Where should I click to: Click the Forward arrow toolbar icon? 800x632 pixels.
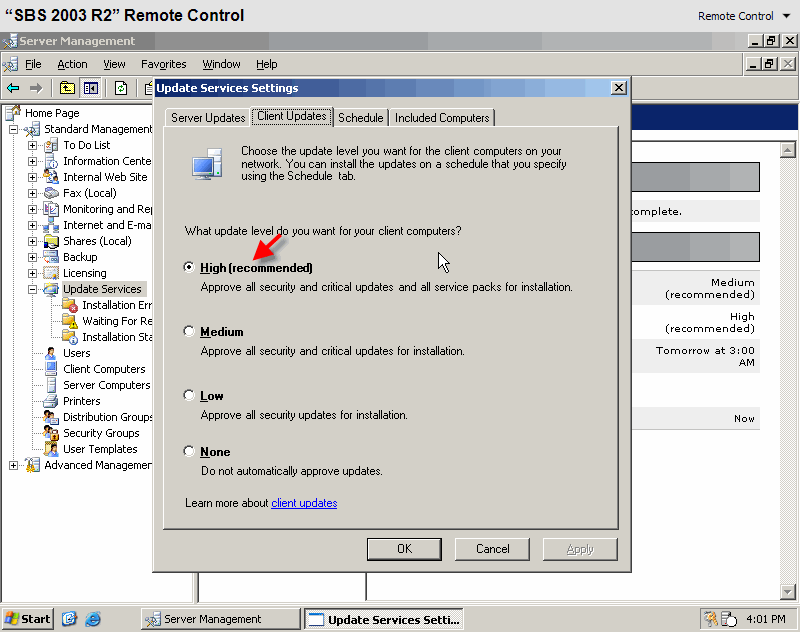(36, 88)
